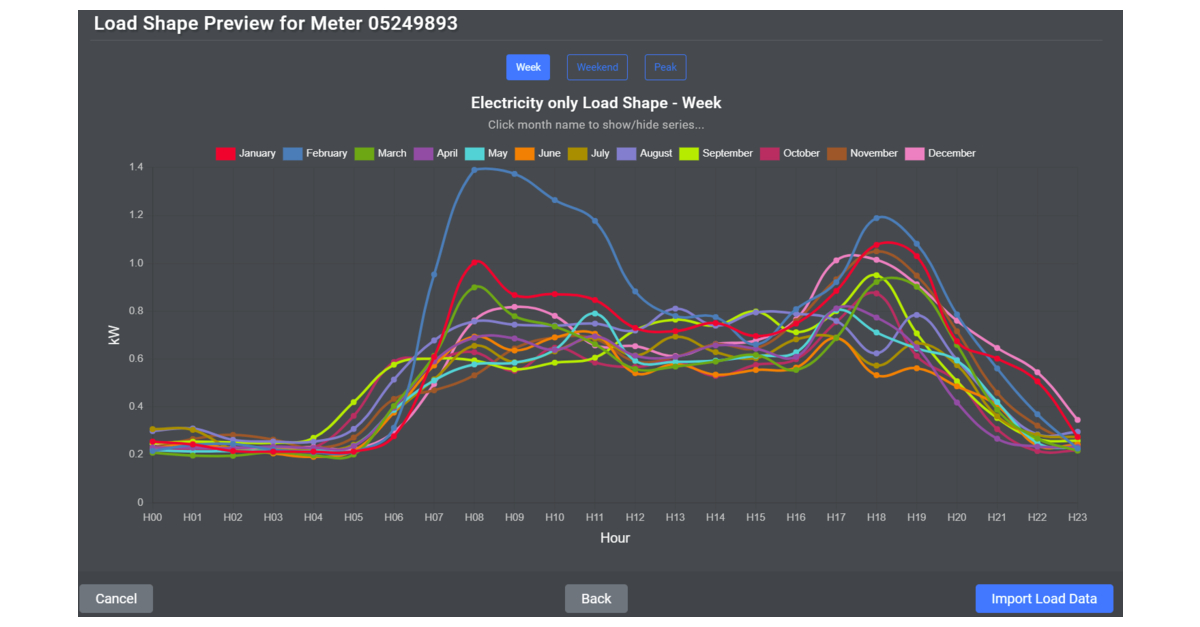Image resolution: width=1200 pixels, height=627 pixels.
Task: Click the red January color swatch
Action: coord(228,153)
